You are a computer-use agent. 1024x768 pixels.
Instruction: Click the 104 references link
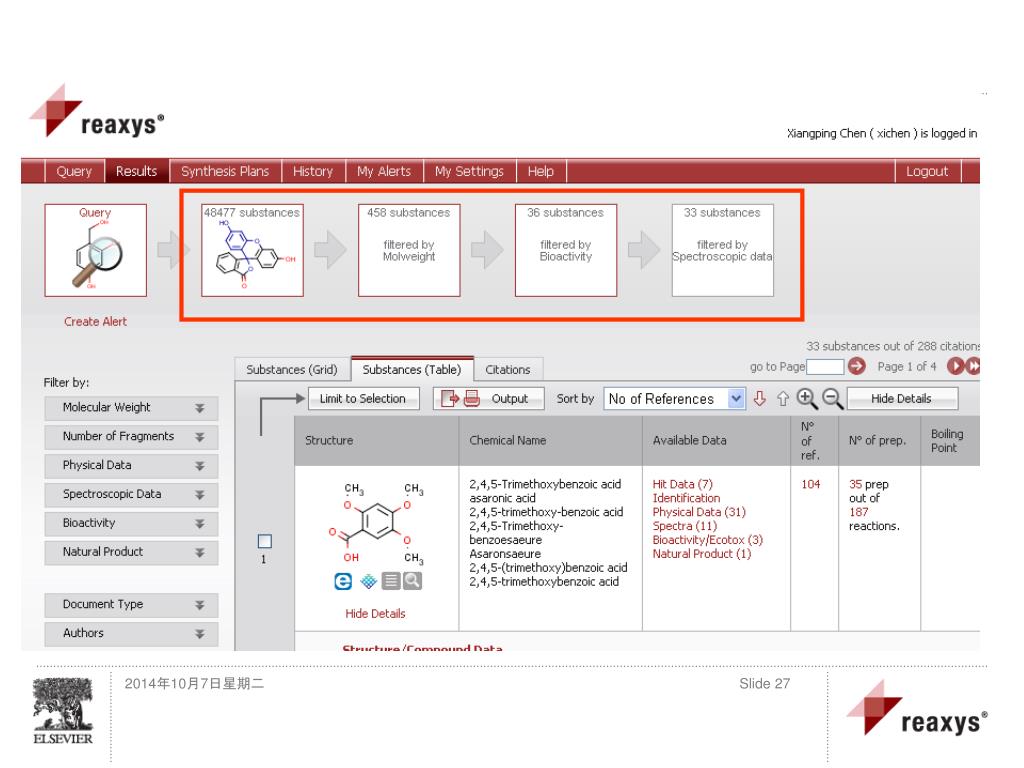point(810,484)
